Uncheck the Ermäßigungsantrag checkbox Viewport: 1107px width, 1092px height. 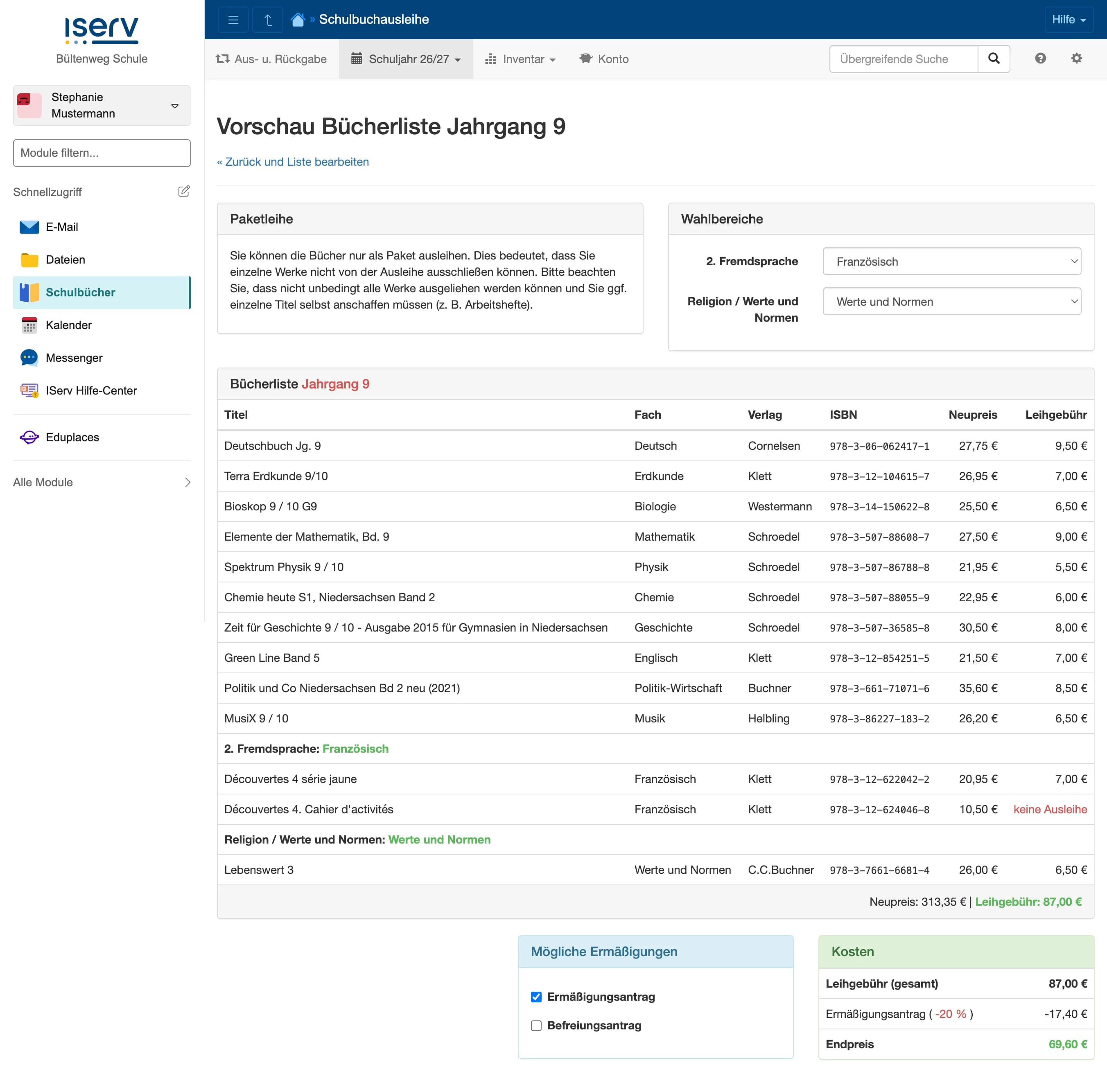click(x=536, y=997)
